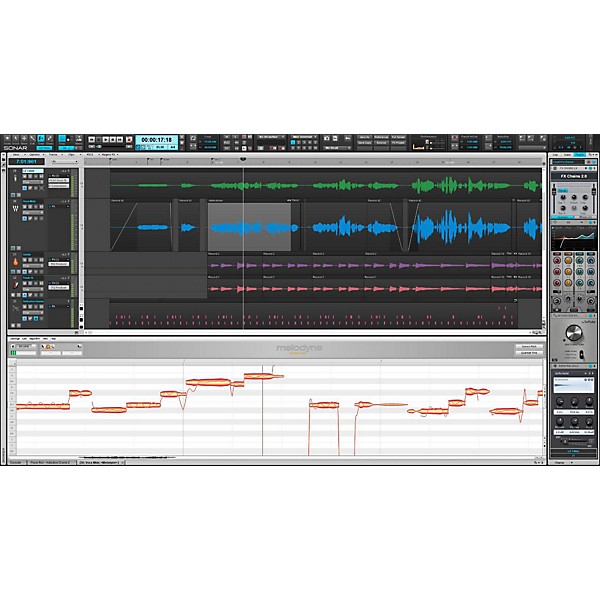
Task: Open the Mix Recall dropdown
Action: pyautogui.click(x=337, y=148)
